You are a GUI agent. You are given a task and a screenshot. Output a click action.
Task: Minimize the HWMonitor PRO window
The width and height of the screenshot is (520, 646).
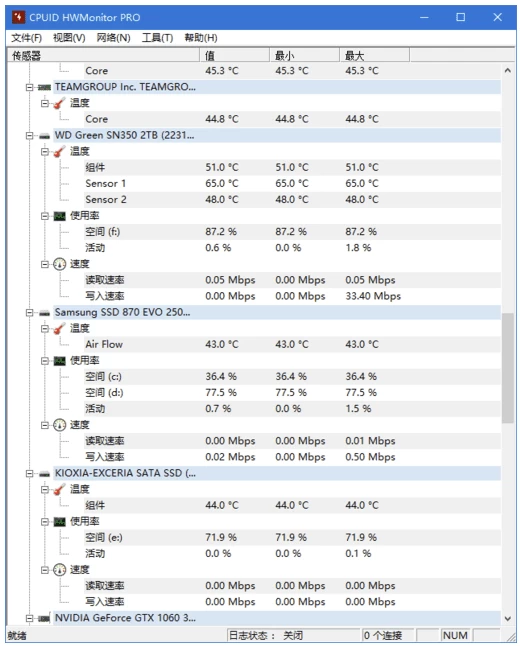point(424,17)
